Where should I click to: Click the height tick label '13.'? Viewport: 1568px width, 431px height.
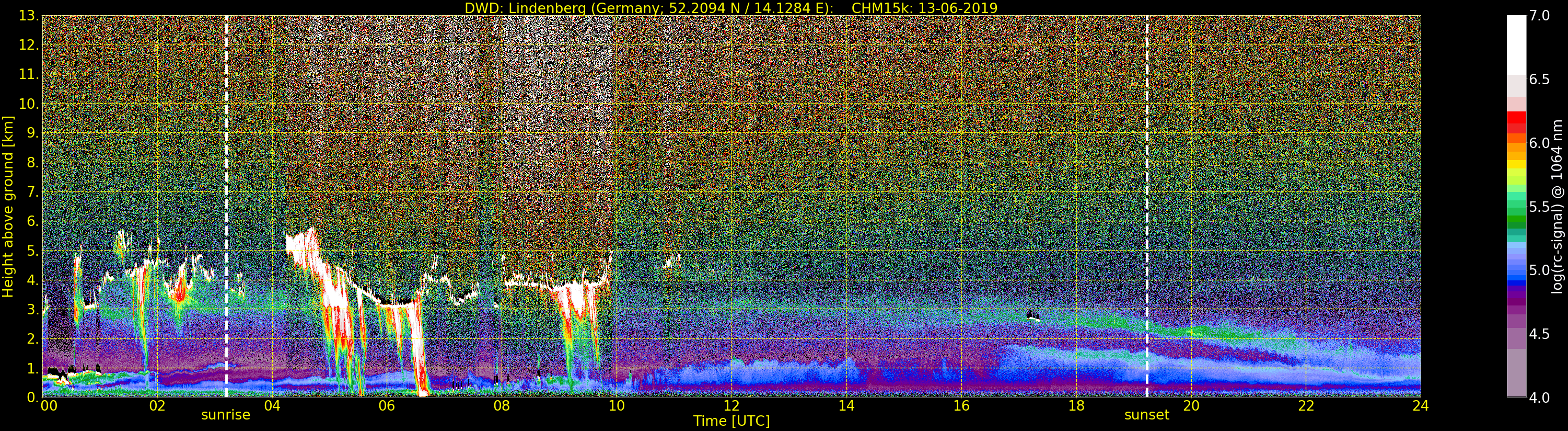29,16
